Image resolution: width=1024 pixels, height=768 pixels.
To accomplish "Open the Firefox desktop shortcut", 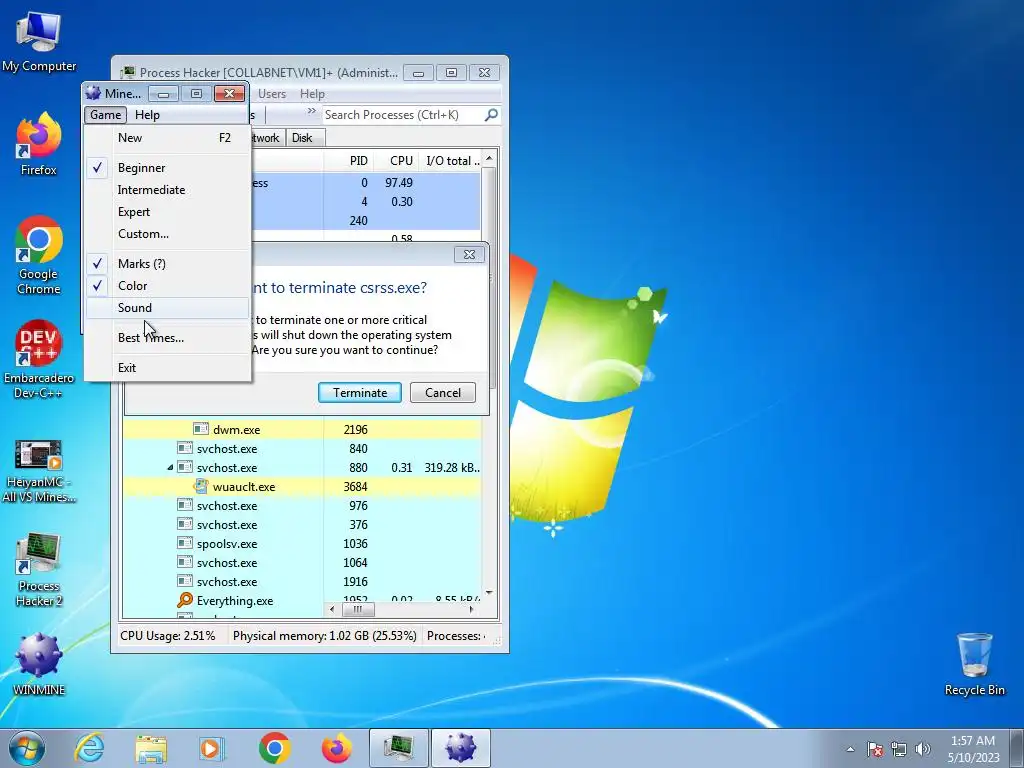I will pyautogui.click(x=39, y=144).
